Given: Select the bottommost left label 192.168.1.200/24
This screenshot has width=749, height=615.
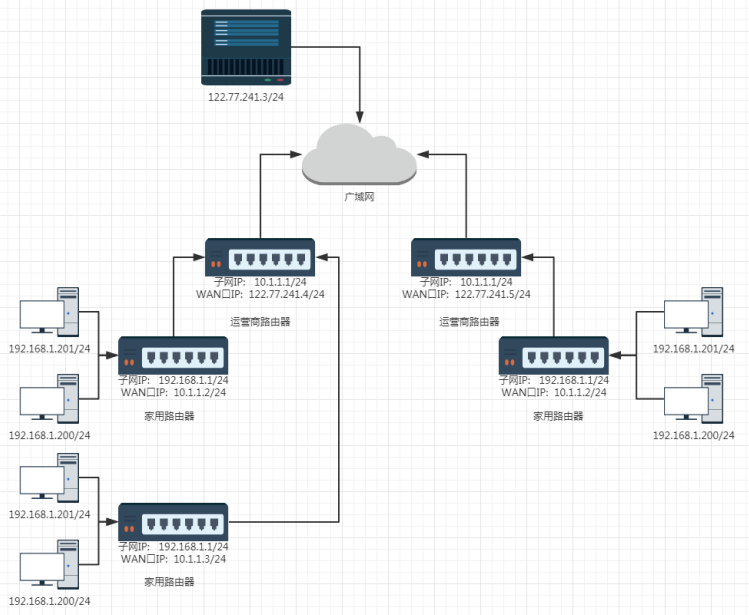Looking at the screenshot, I should pyautogui.click(x=50, y=601).
